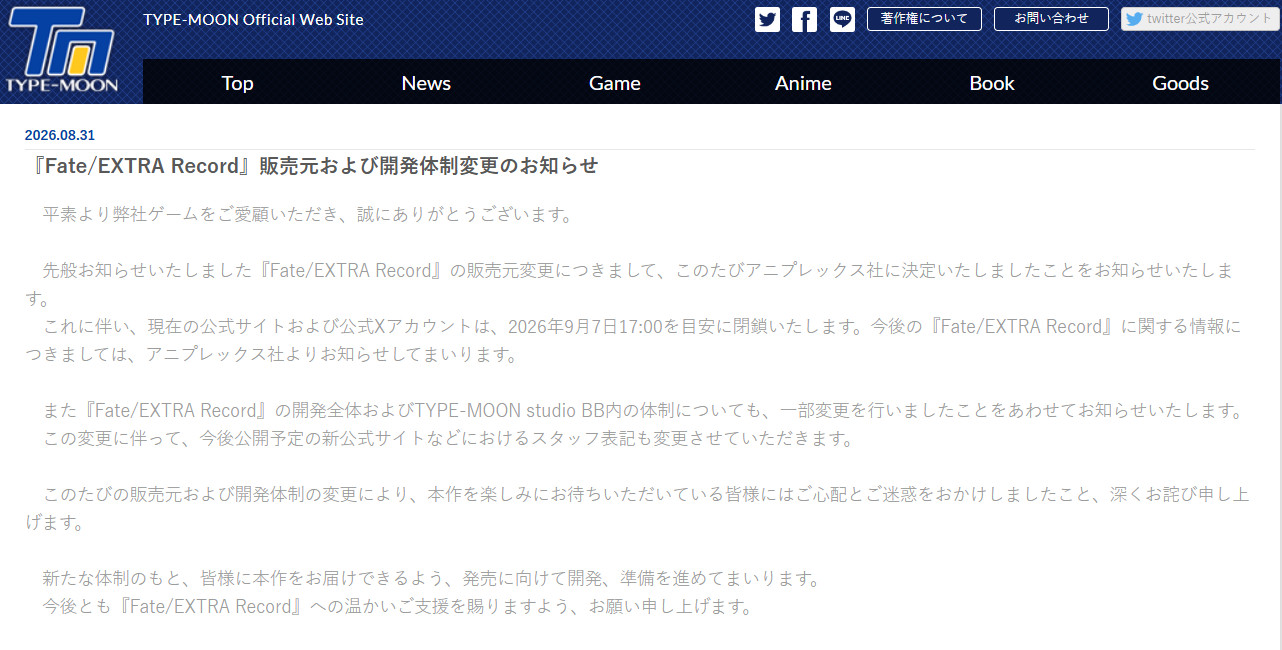The height and width of the screenshot is (650, 1282).
Task: Open the Anime menu item
Action: (803, 83)
